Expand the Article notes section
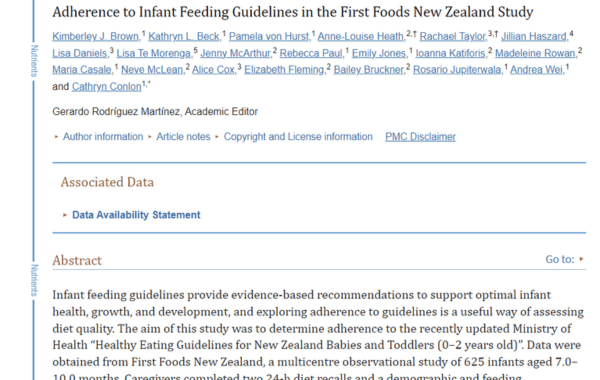 tap(183, 137)
